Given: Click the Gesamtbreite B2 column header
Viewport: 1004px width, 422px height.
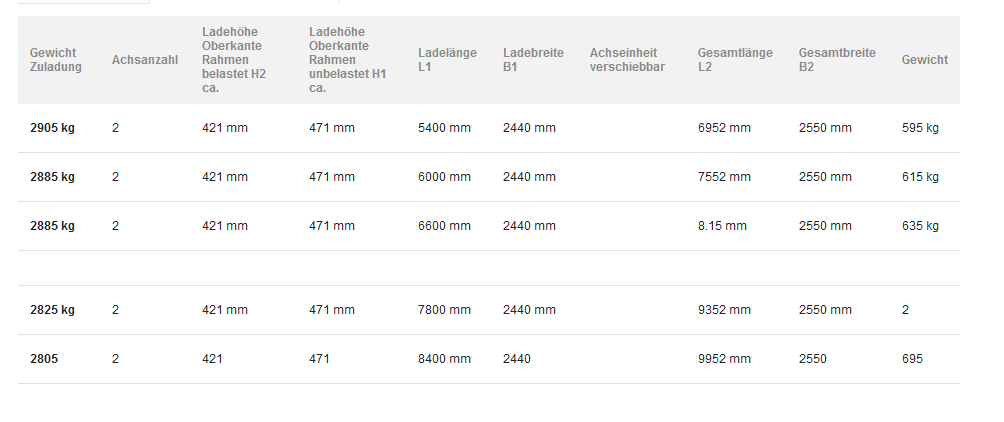Looking at the screenshot, I should click(837, 60).
